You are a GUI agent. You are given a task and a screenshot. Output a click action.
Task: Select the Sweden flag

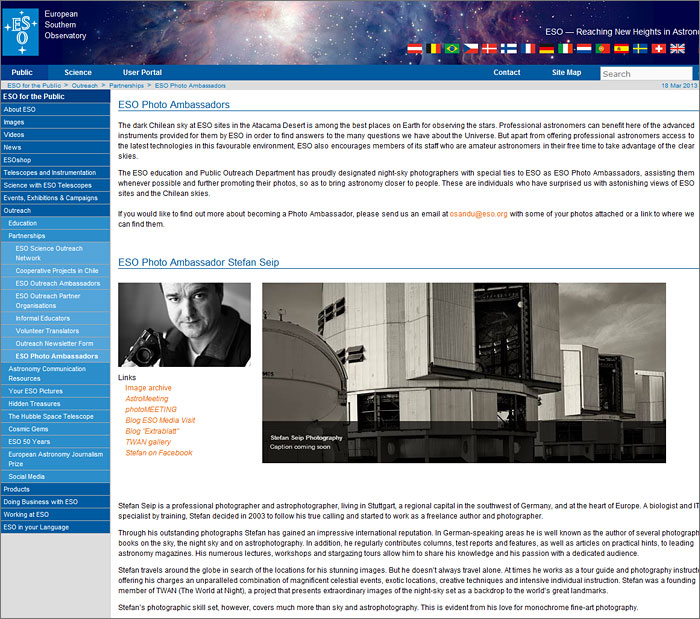click(x=640, y=49)
